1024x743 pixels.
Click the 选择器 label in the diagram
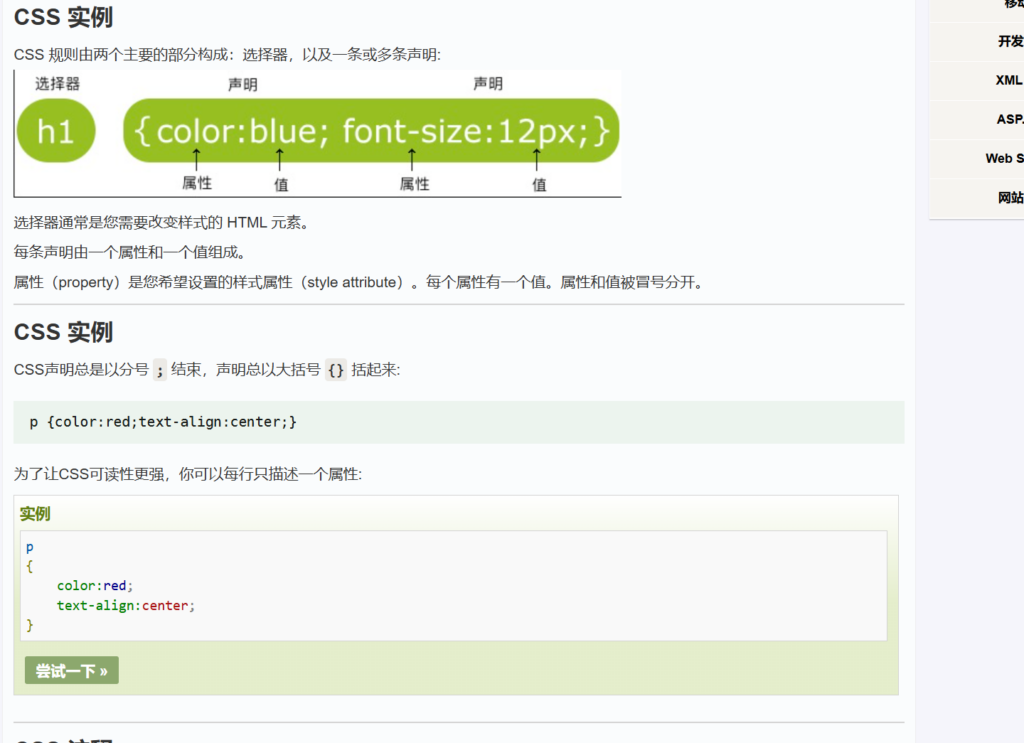coord(57,84)
